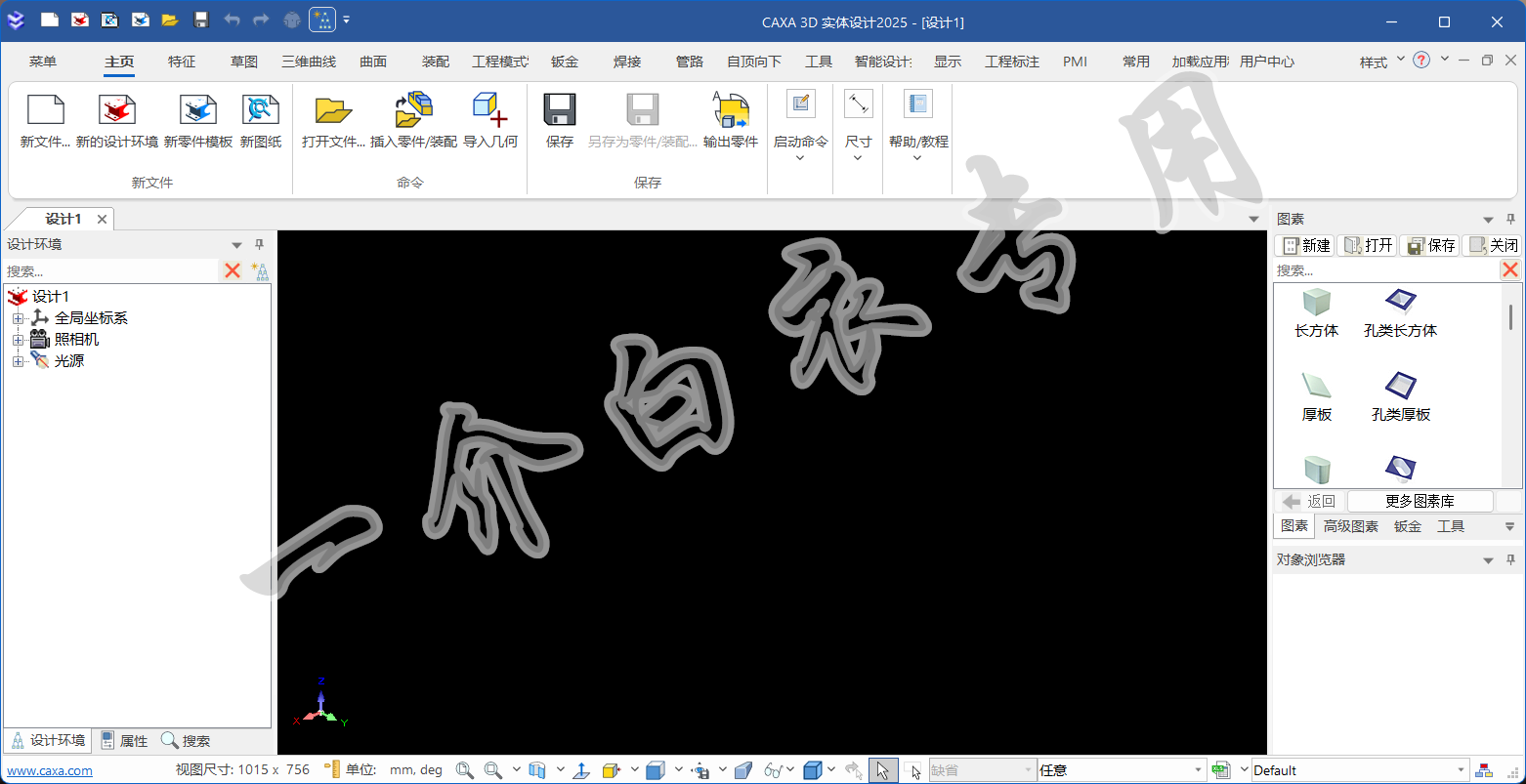Click the floppy disk save icon in title bar
The width and height of the screenshot is (1526, 784).
tap(201, 20)
